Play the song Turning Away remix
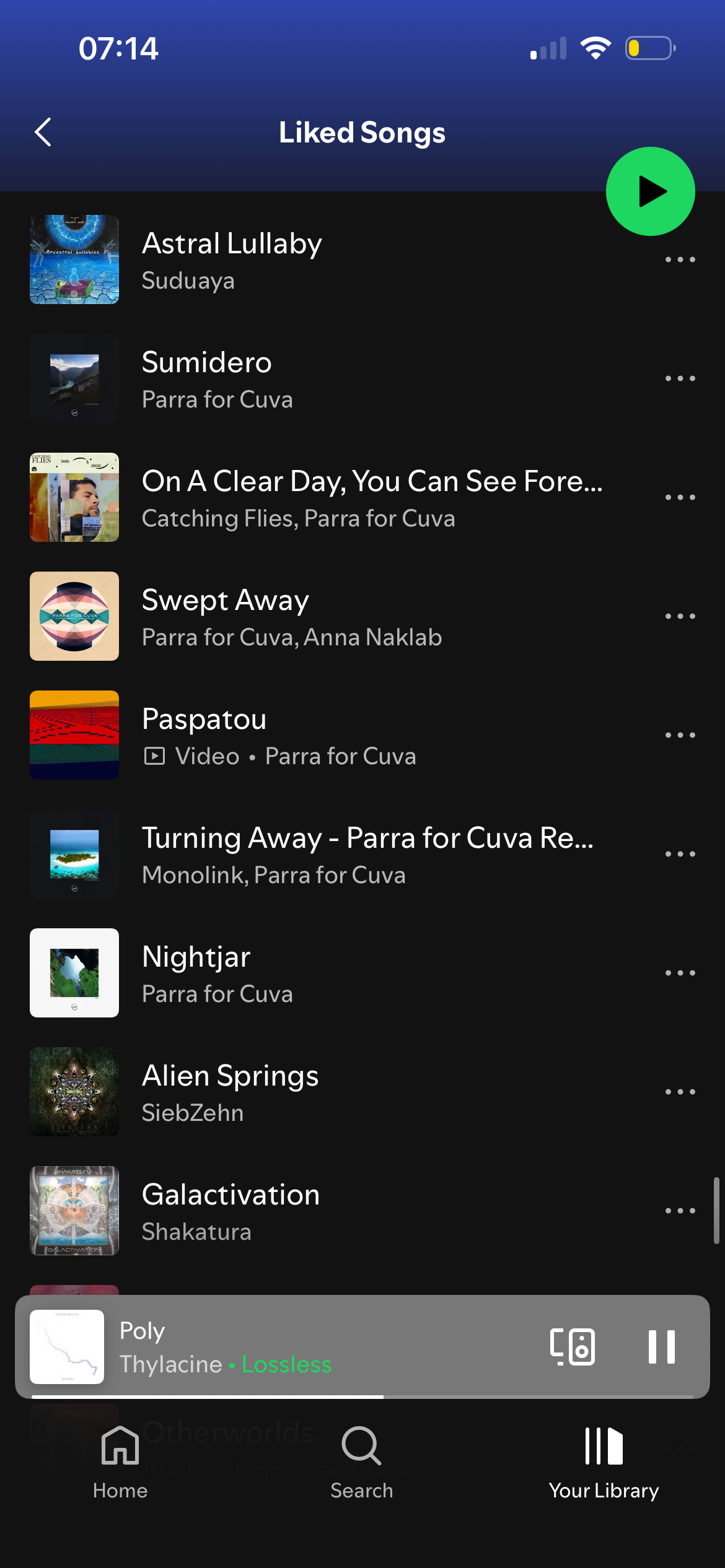The width and height of the screenshot is (725, 1568). click(335, 854)
